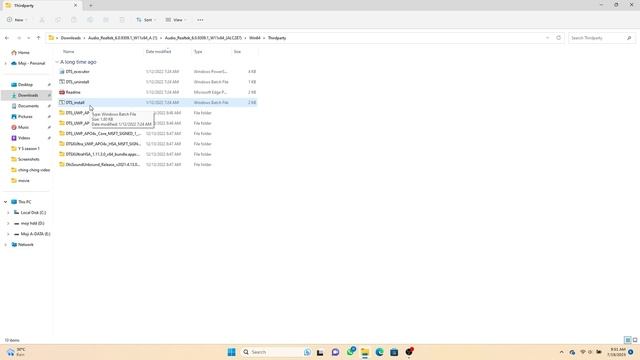Click the Share icon in toolbar
The height and width of the screenshot is (360, 640).
106,20
